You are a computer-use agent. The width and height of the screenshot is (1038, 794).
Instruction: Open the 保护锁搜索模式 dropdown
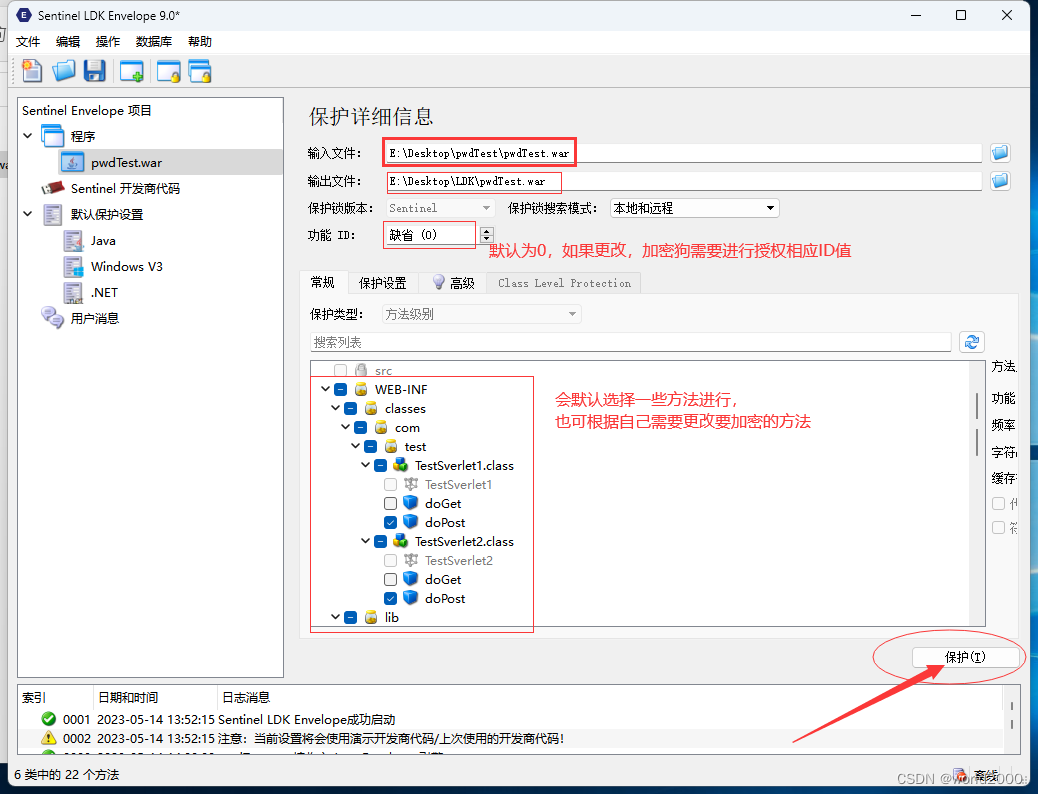click(x=694, y=208)
